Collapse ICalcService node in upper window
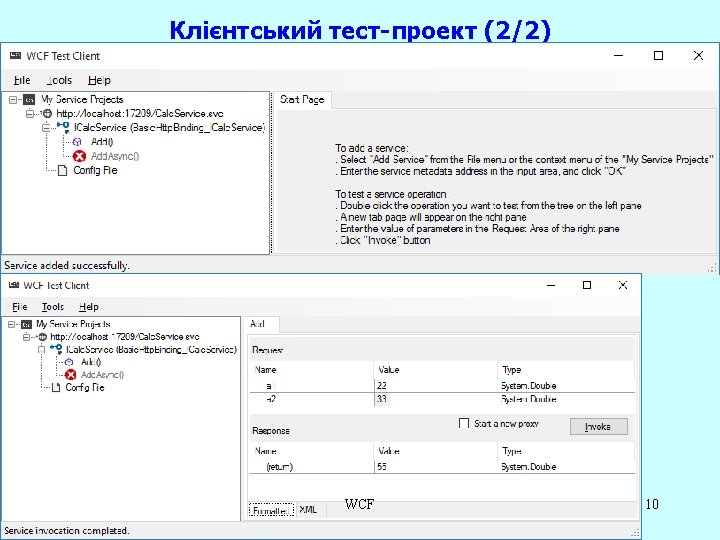The width and height of the screenshot is (720, 540). [46, 127]
